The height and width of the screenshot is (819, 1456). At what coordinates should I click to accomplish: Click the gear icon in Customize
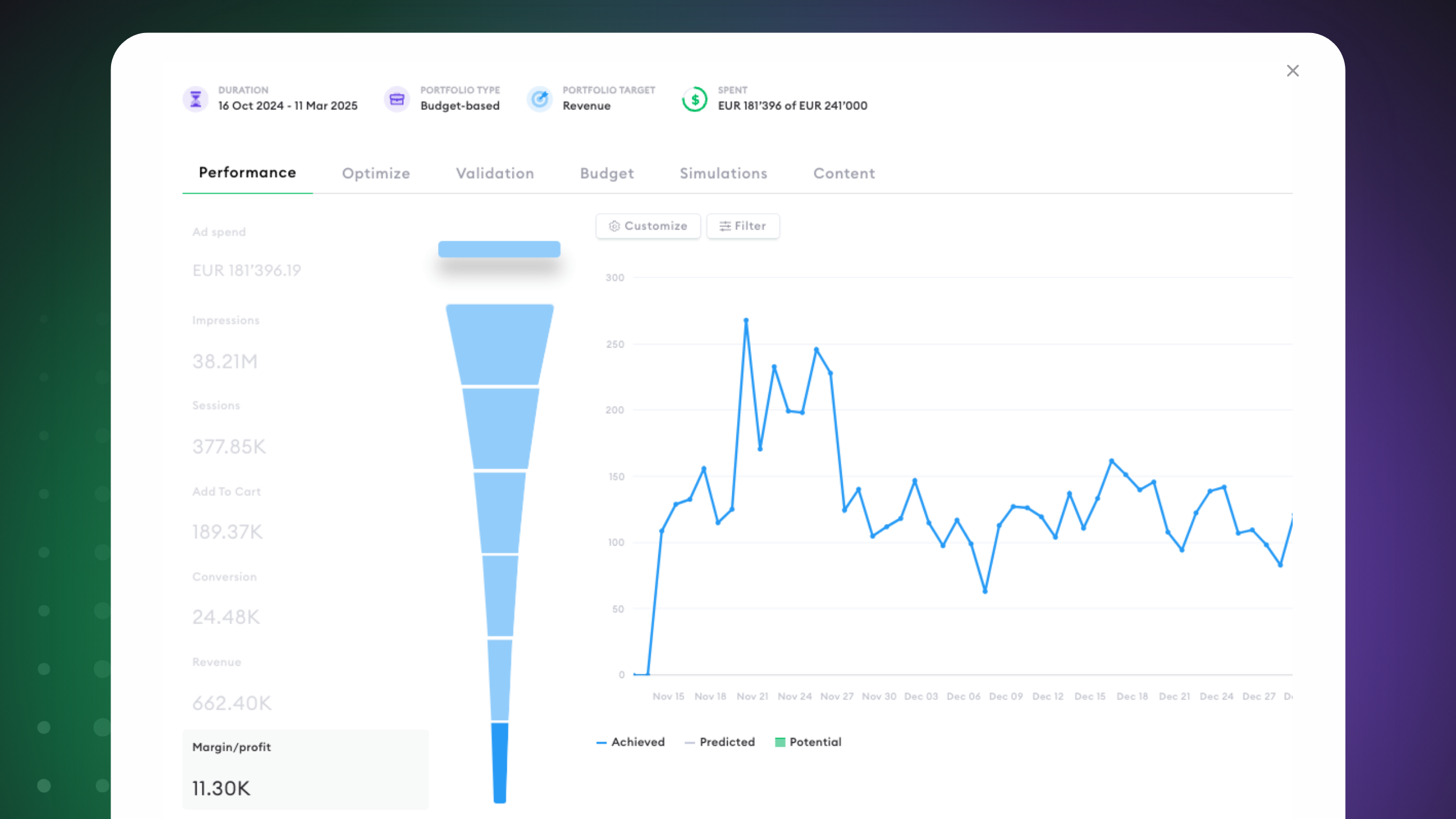click(x=614, y=226)
